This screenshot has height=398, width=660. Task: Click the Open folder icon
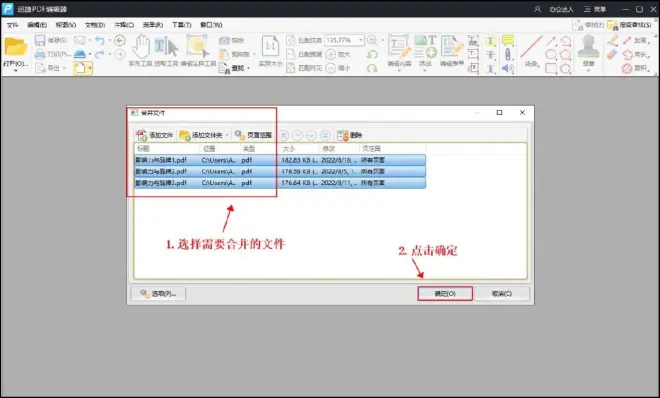16,47
